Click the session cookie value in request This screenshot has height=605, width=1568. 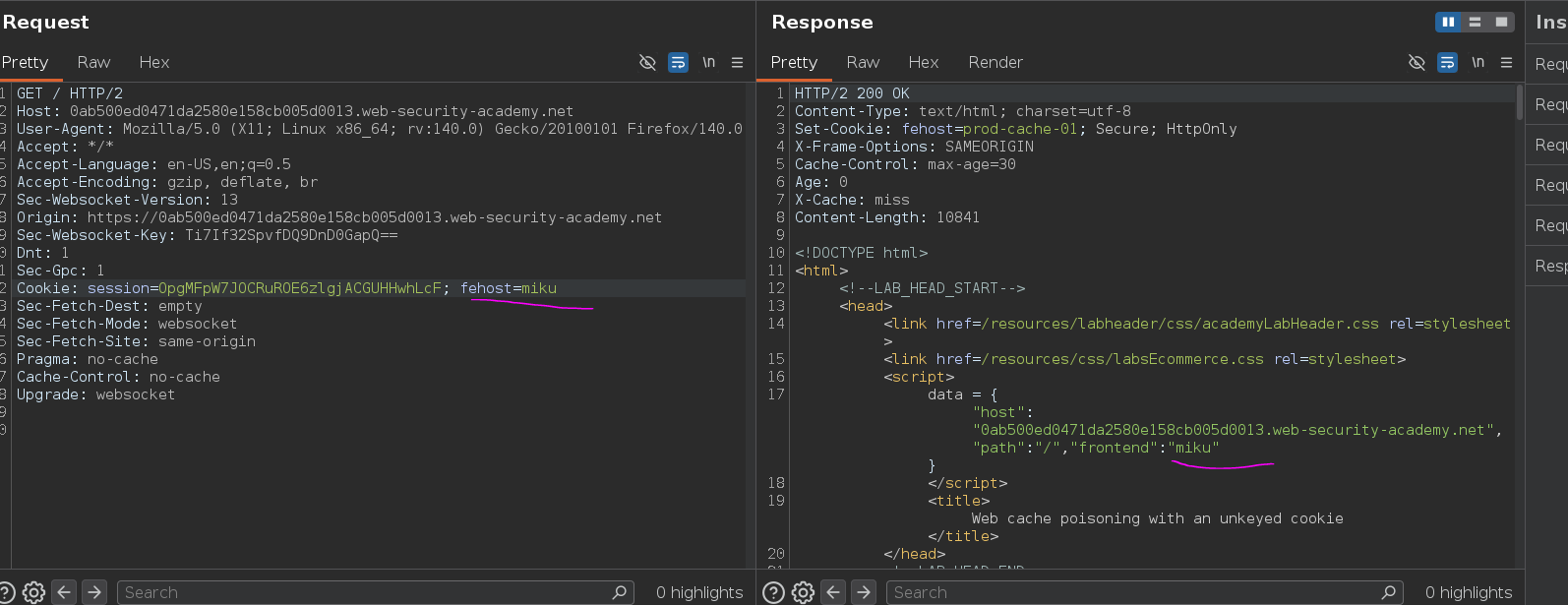tap(299, 288)
